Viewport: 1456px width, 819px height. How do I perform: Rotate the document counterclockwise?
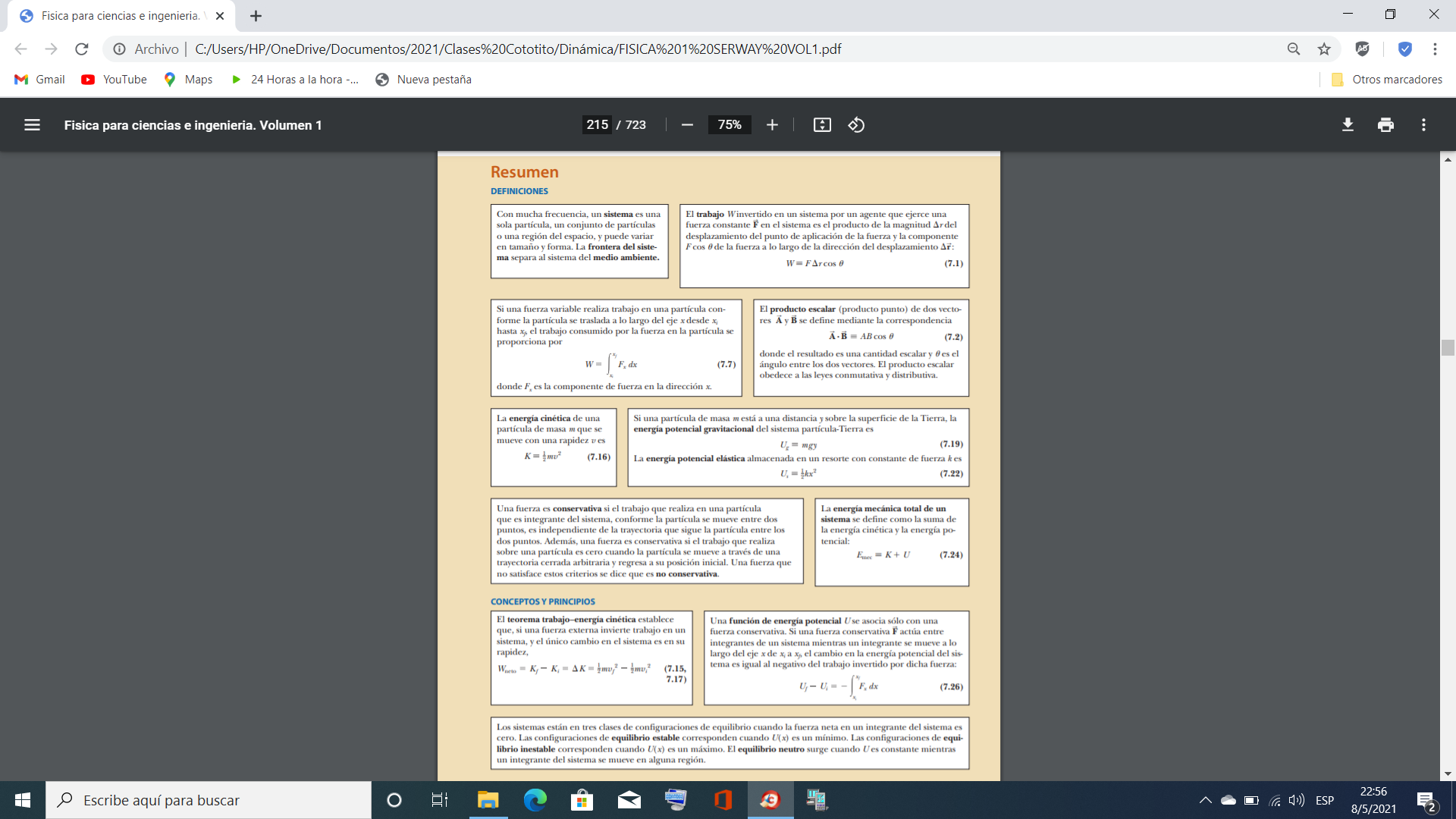click(856, 125)
